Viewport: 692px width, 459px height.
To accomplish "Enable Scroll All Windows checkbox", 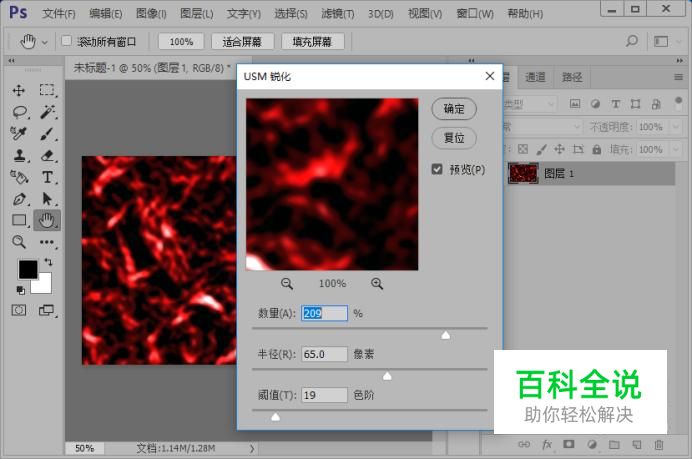I will click(66, 41).
